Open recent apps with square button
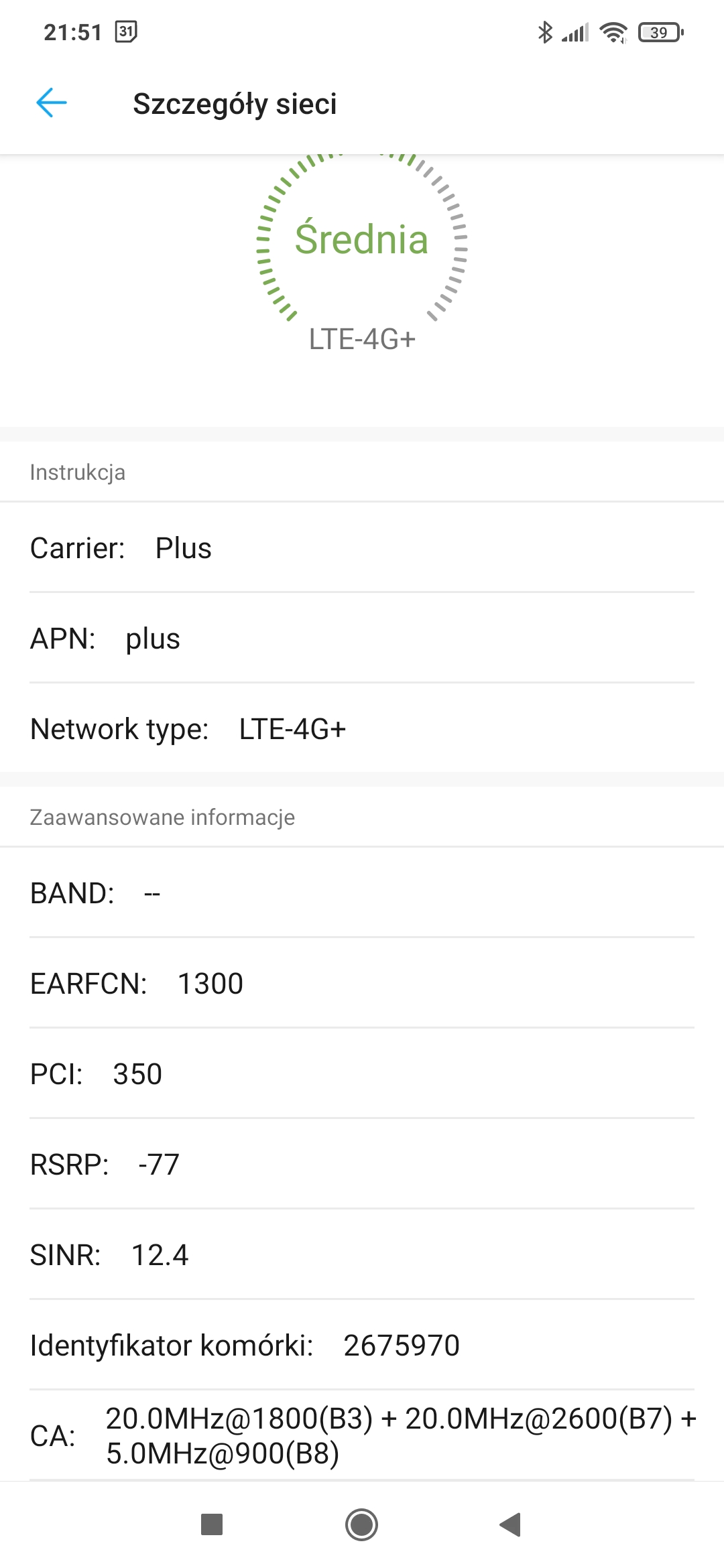The height and width of the screenshot is (1568, 724). 212,1524
